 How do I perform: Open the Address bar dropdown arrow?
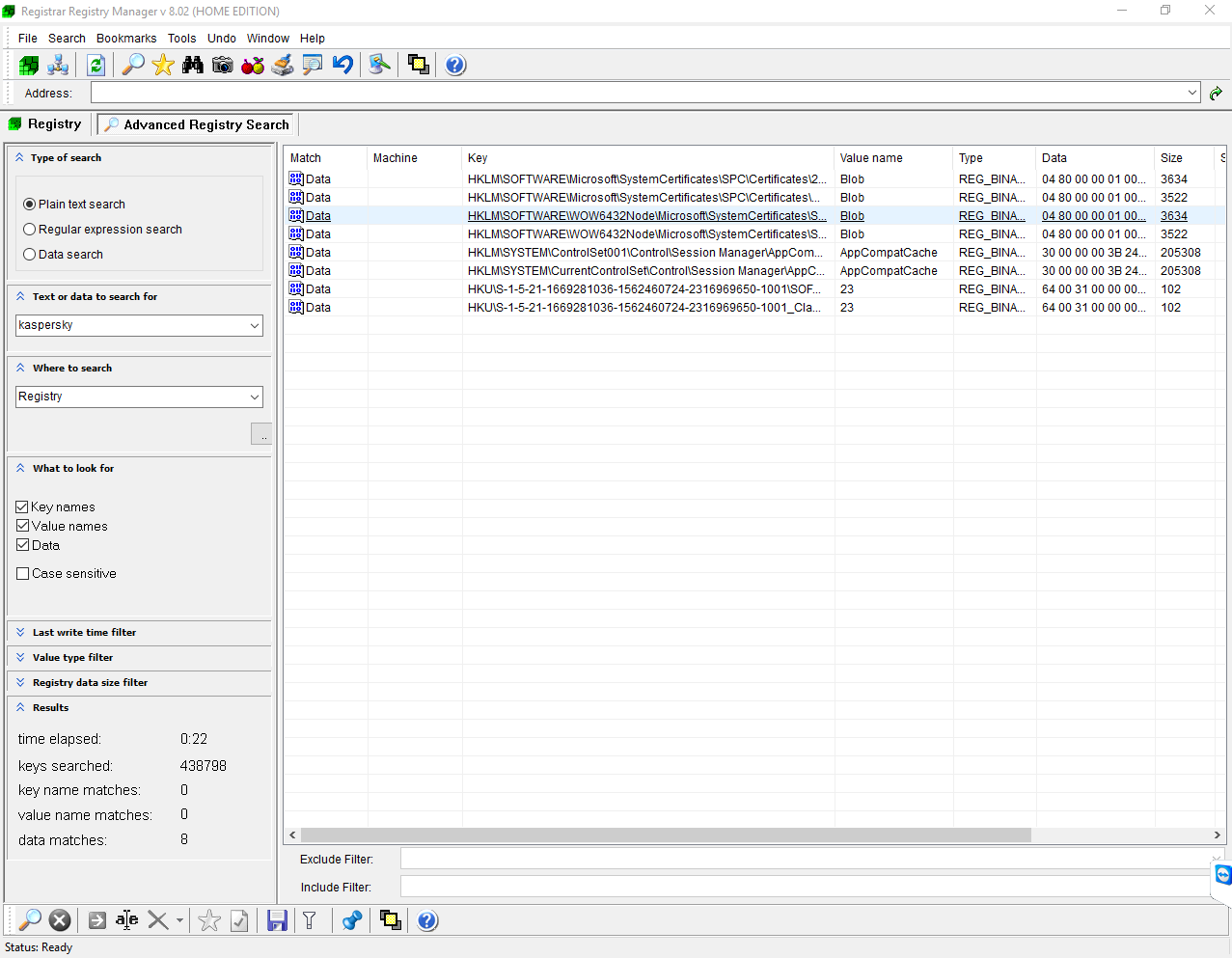pyautogui.click(x=1192, y=93)
